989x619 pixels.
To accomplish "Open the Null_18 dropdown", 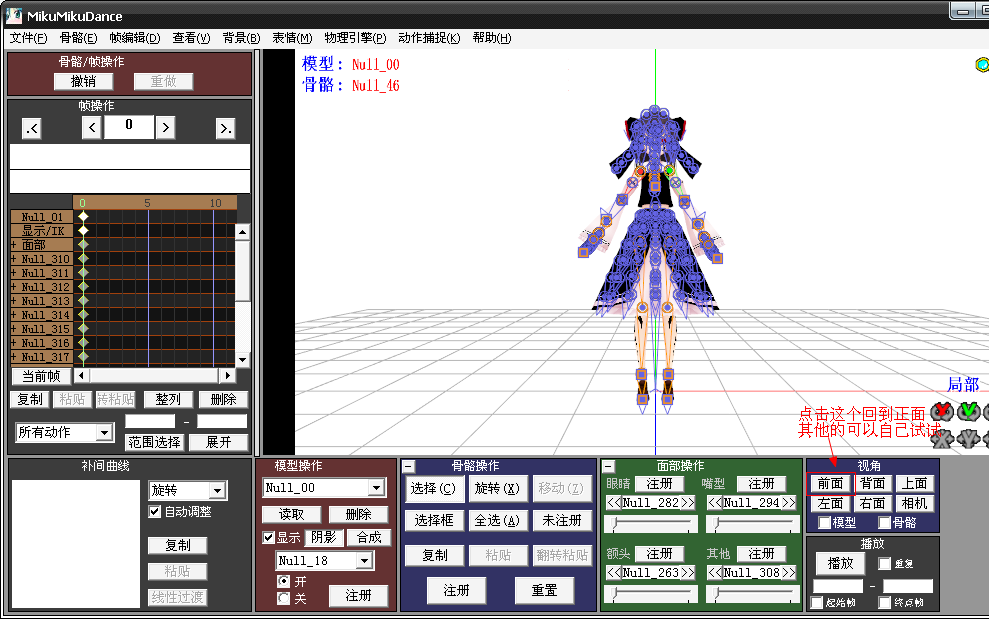I will click(364, 560).
